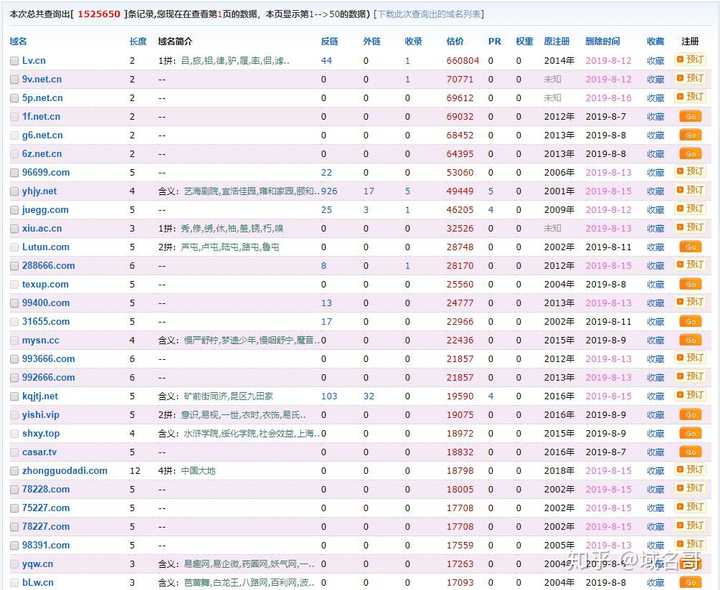Tick the 288666.com row checkbox
The height and width of the screenshot is (590, 720).
(14, 266)
